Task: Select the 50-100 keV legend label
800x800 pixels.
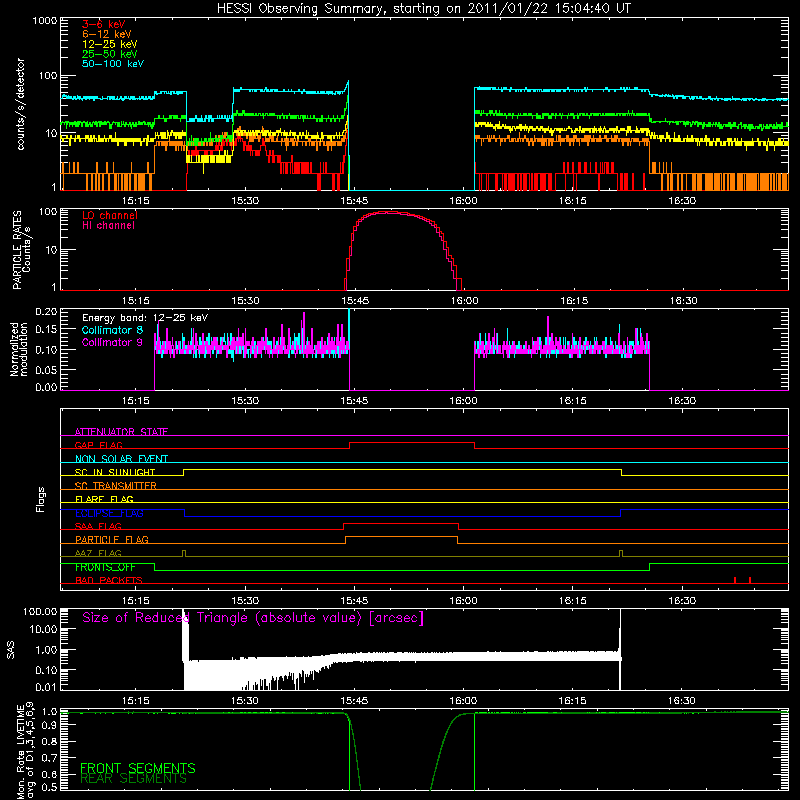Action: (x=113, y=64)
